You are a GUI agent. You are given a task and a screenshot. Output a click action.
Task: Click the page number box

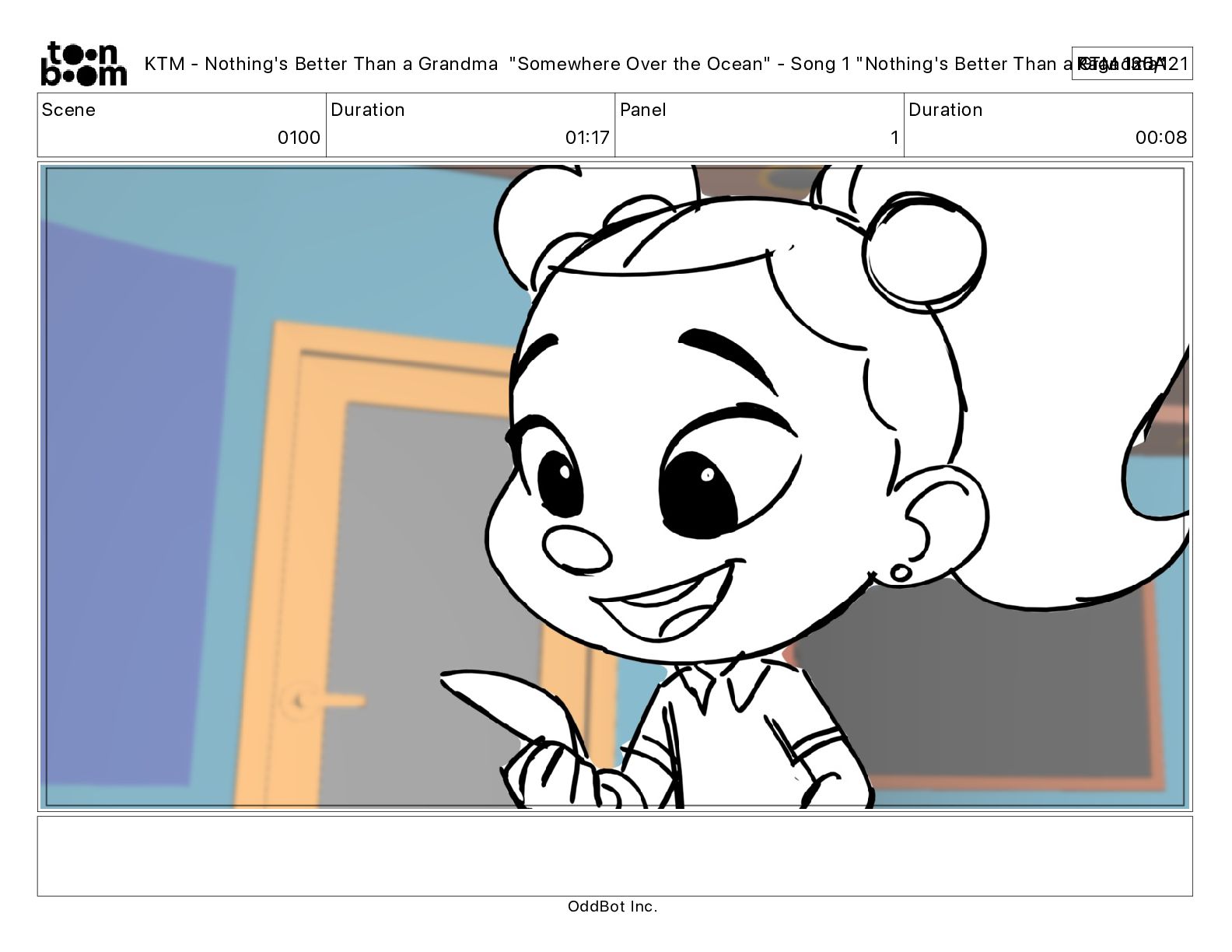pos(1132,64)
